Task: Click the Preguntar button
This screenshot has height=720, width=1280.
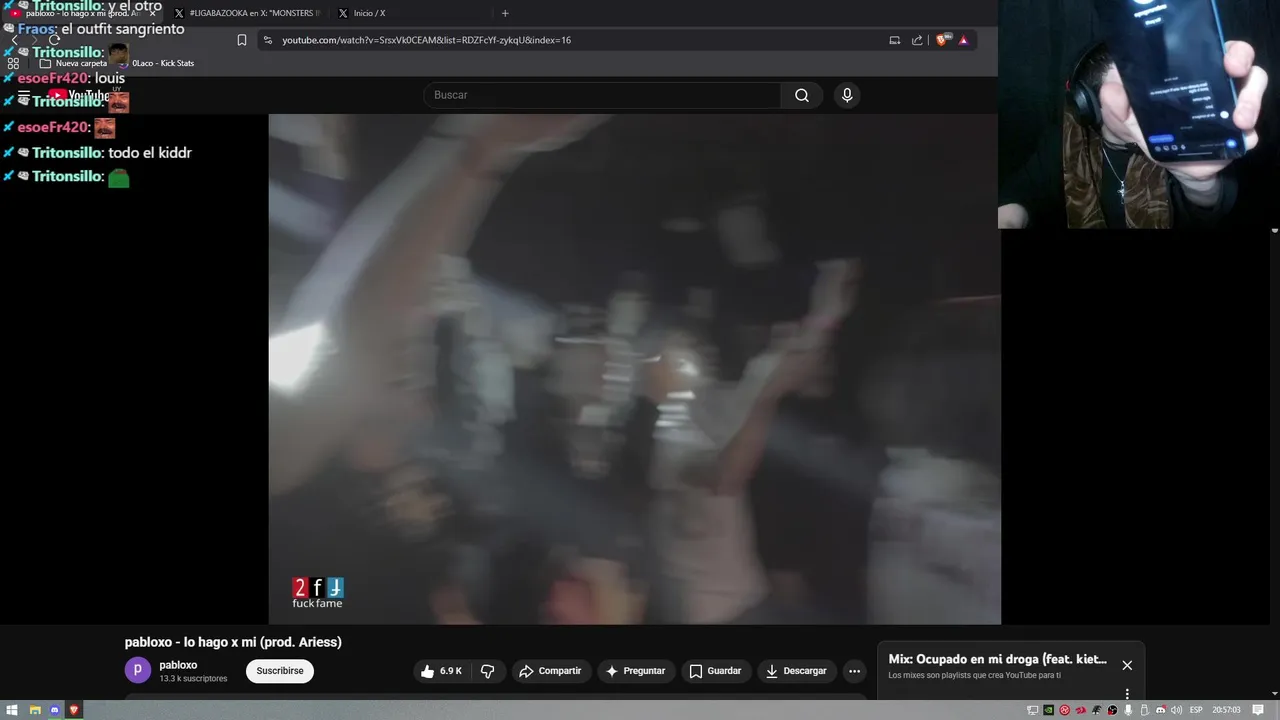Action: point(635,671)
